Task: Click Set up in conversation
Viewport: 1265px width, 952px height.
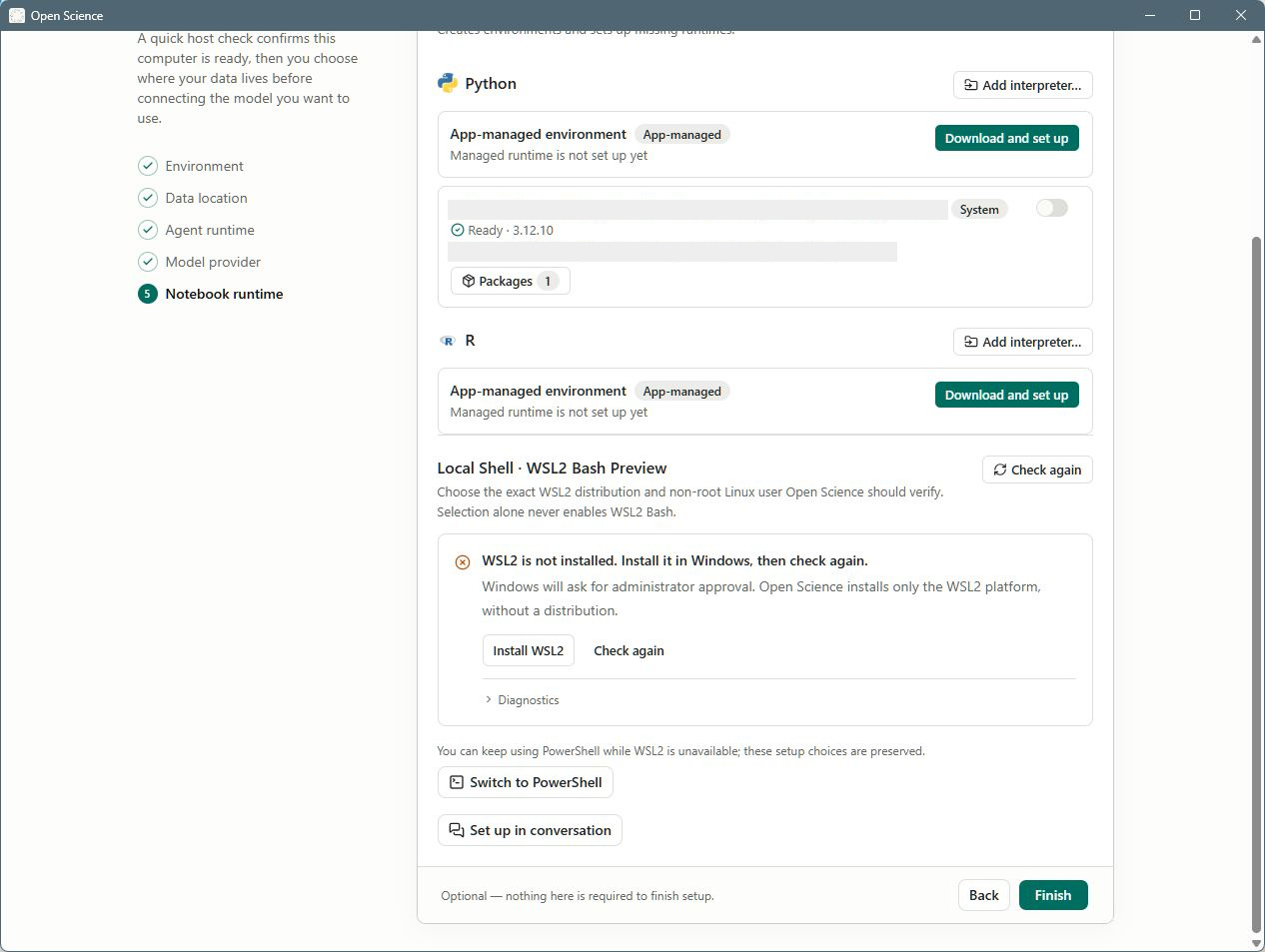Action: [x=530, y=830]
